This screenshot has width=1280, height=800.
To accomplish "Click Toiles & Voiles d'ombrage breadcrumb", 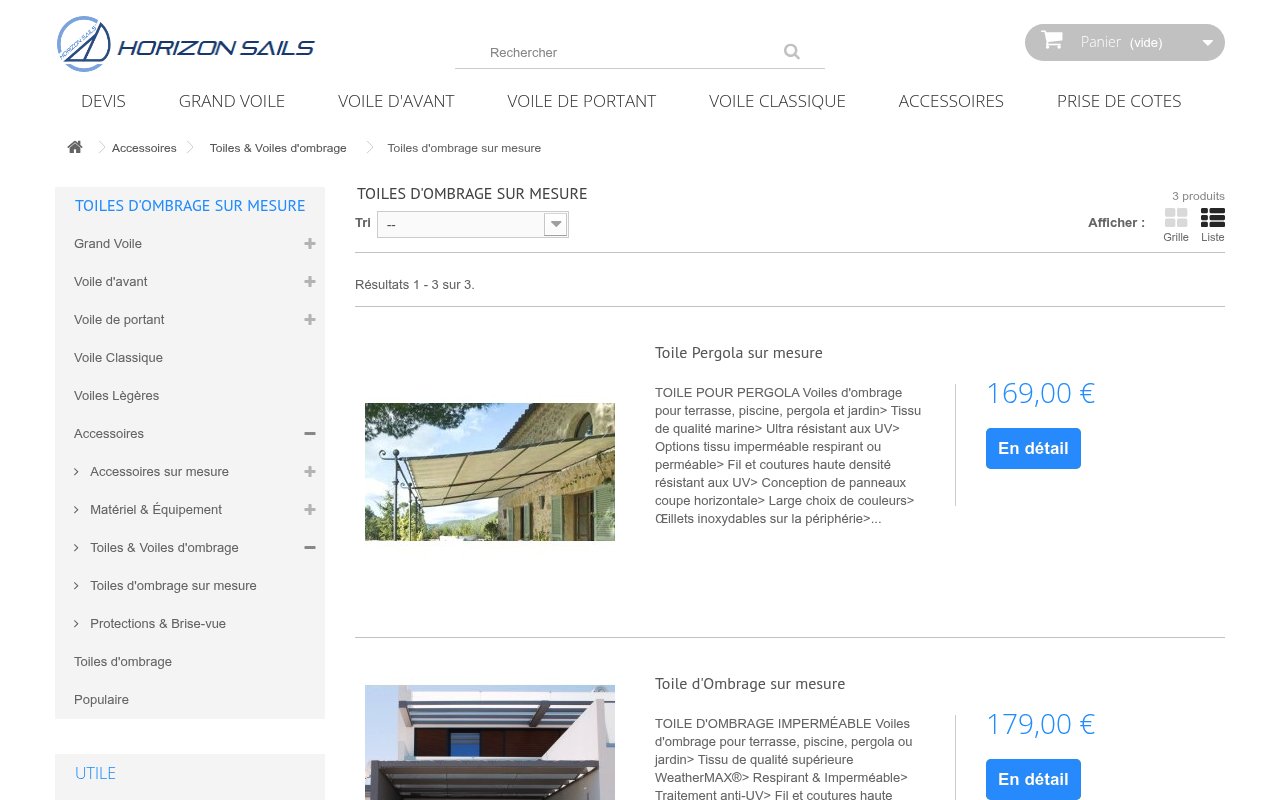I will 278,148.
